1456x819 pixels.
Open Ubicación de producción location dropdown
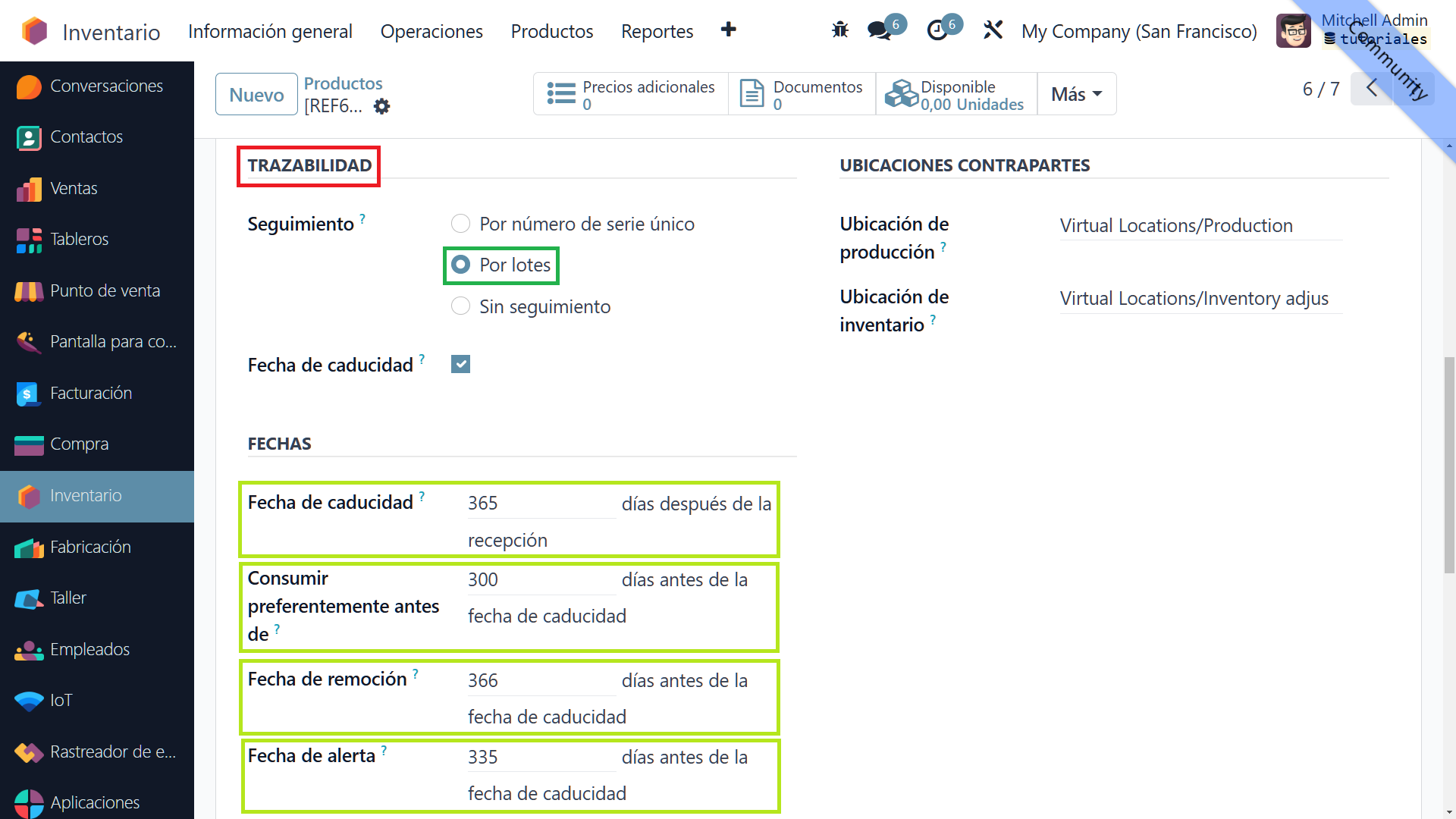point(1200,226)
